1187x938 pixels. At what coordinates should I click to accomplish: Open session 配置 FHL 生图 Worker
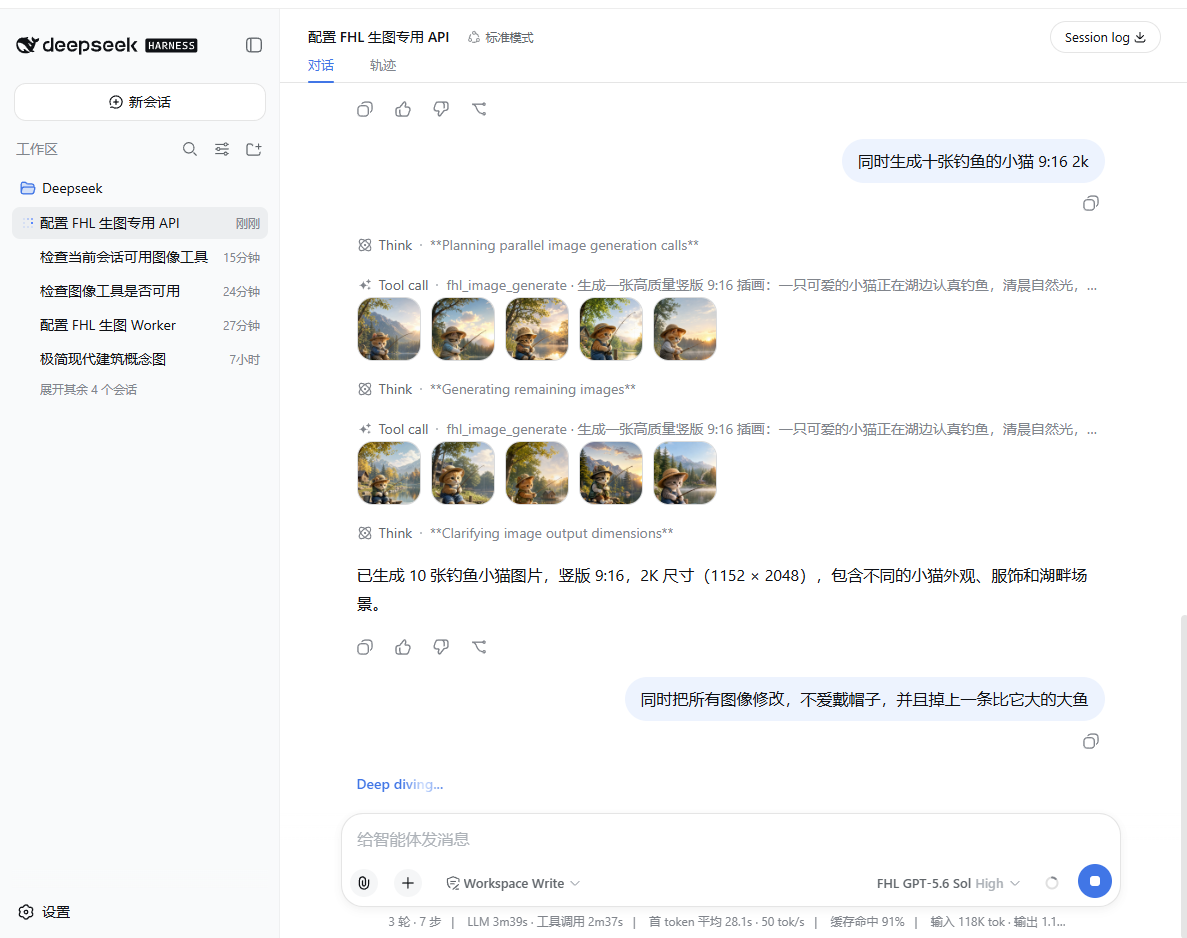coord(140,326)
